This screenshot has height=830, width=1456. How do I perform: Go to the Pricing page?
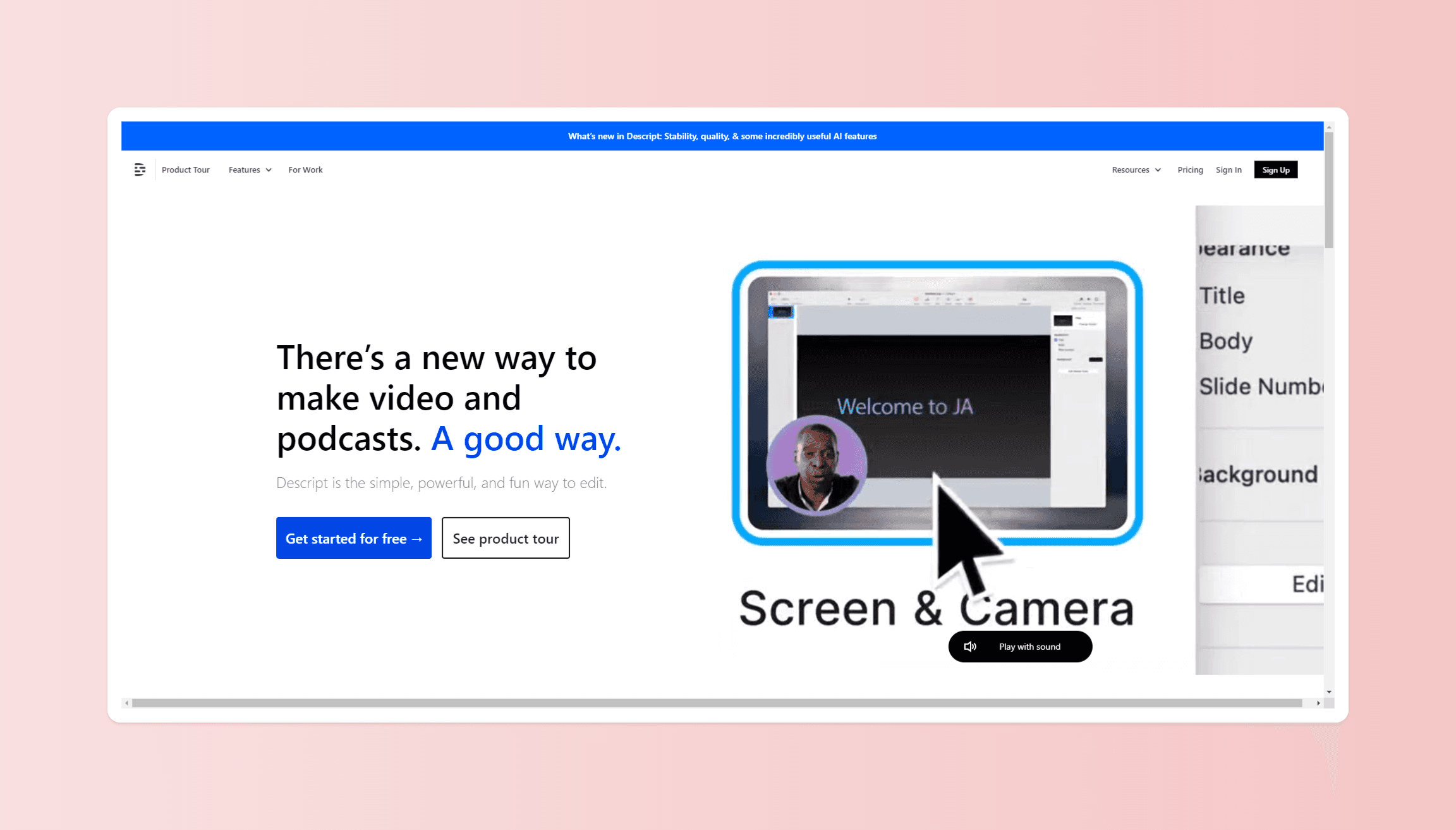(x=1190, y=169)
